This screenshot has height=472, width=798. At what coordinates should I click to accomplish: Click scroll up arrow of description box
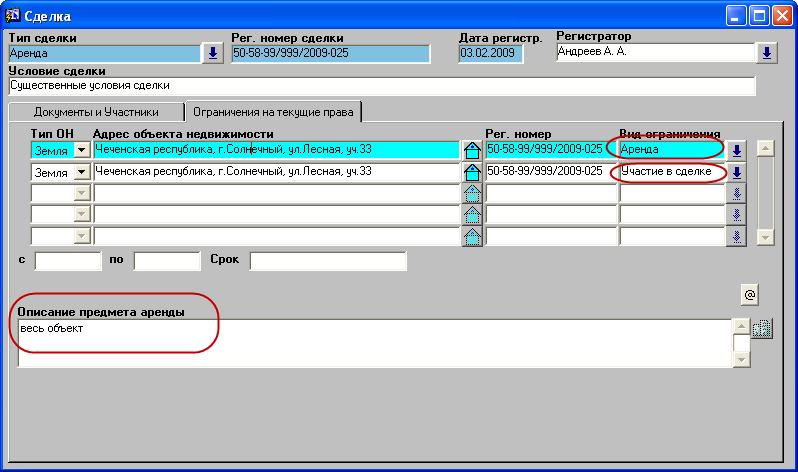[742, 326]
